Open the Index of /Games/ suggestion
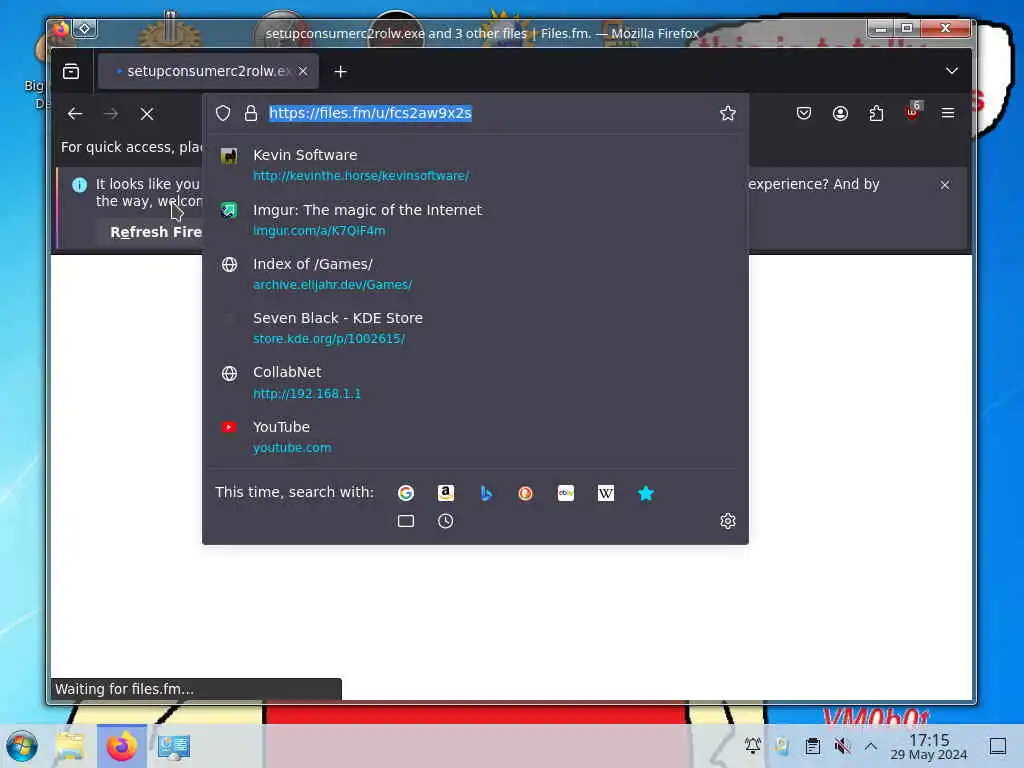Viewport: 1024px width, 768px height. (x=475, y=274)
